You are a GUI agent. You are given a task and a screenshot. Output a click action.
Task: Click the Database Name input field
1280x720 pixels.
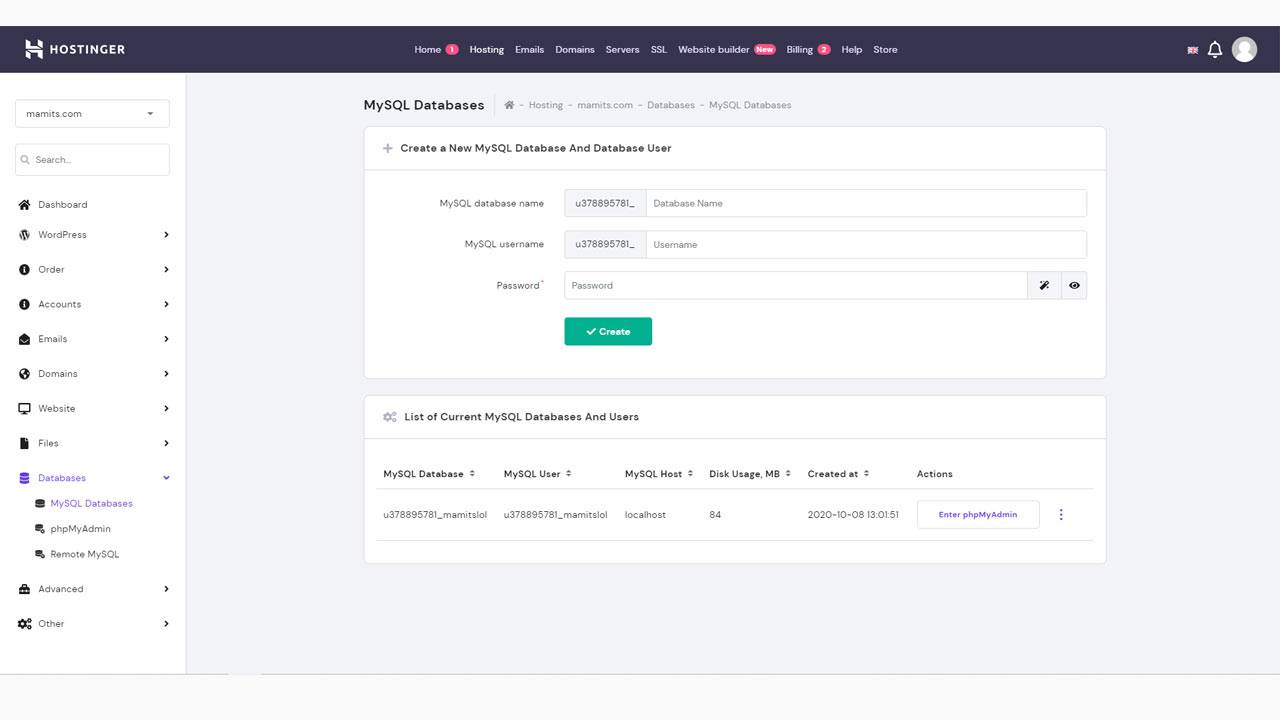click(865, 203)
